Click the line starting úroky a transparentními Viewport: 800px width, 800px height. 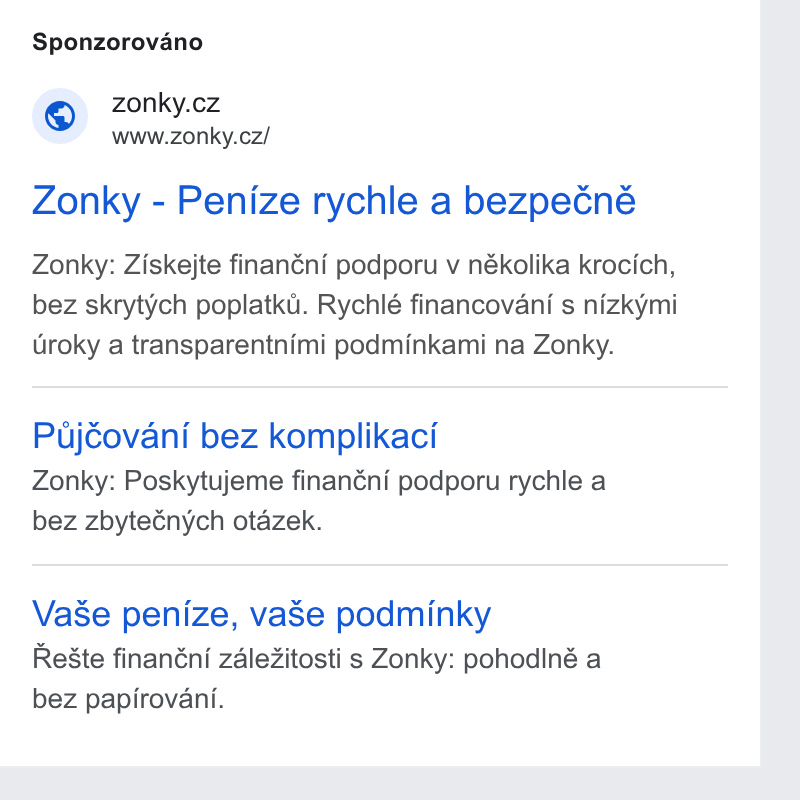click(x=323, y=345)
